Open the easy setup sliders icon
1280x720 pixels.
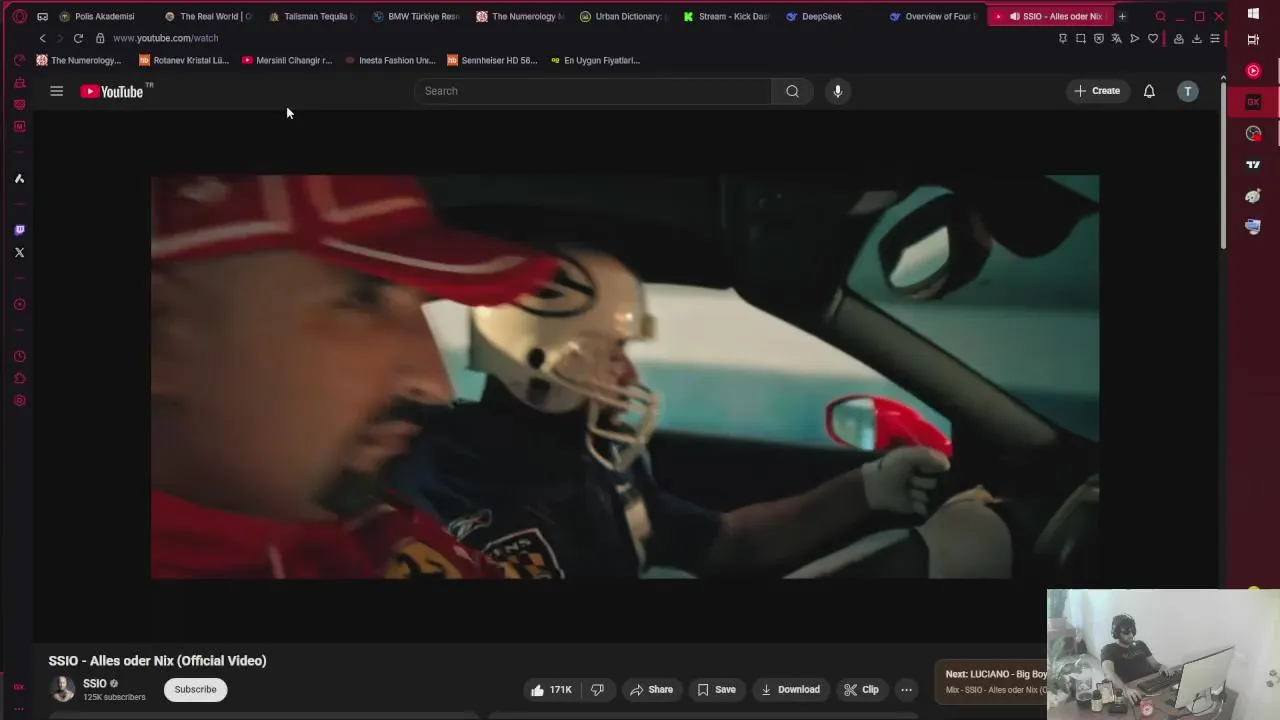(x=1214, y=38)
